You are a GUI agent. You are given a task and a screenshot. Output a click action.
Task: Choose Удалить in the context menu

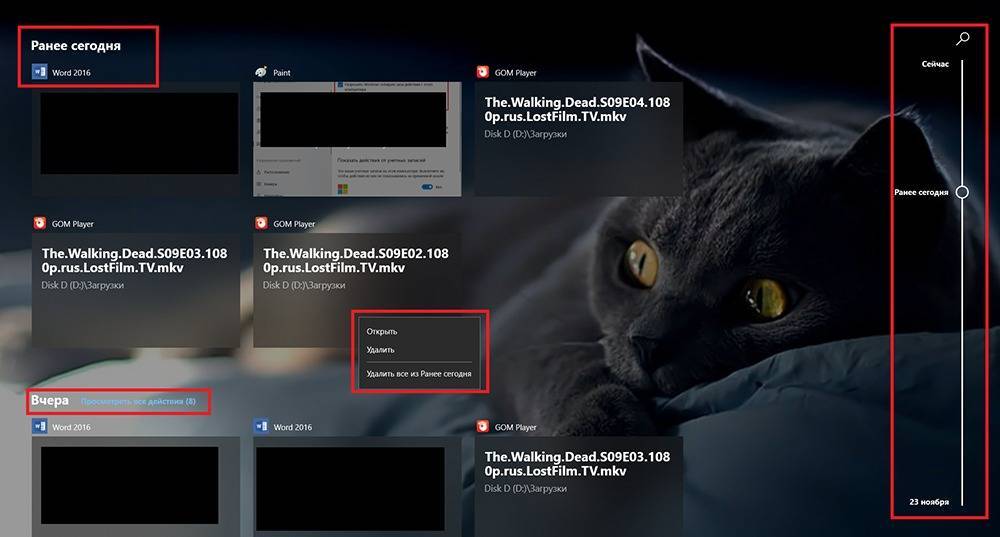pos(381,350)
